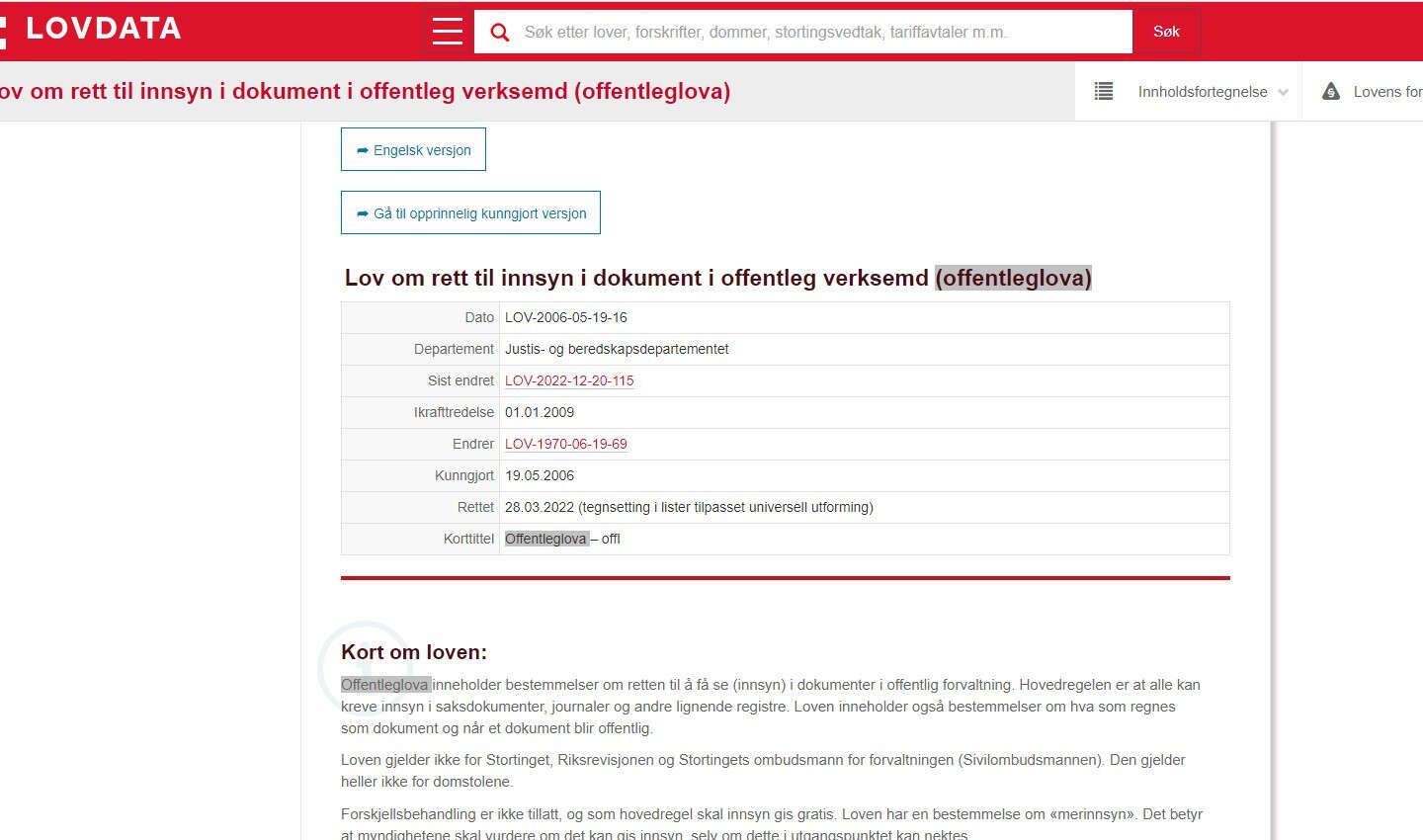Click highlighted (offentleglova) in the main heading
The width and height of the screenshot is (1423, 840).
coord(1013,278)
